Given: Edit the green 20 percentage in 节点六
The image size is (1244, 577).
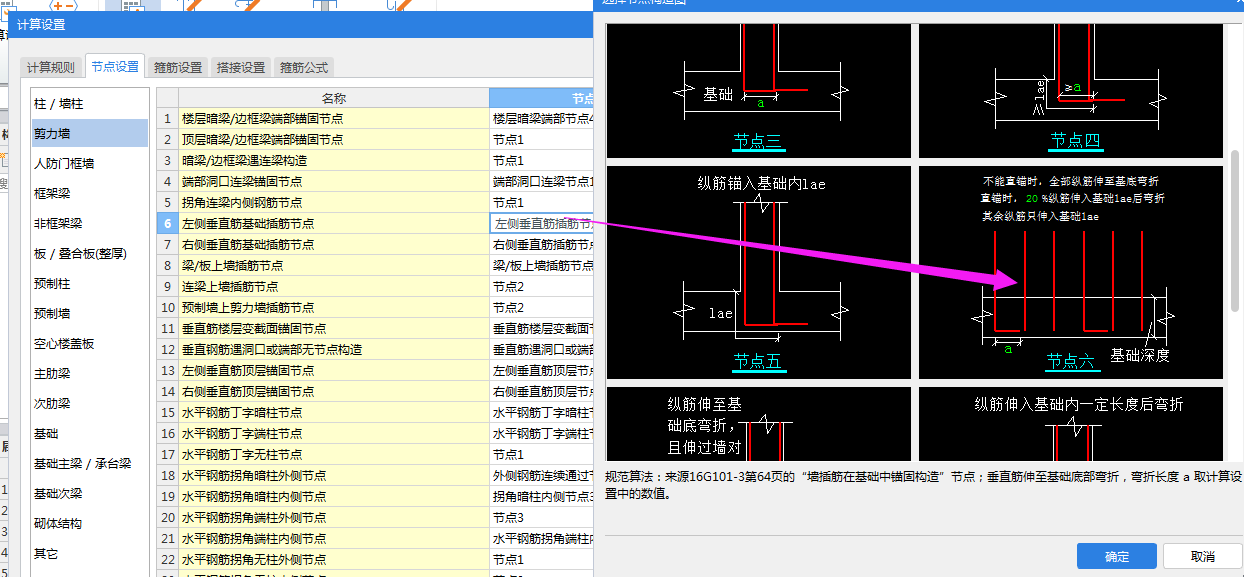Looking at the screenshot, I should click(x=1034, y=199).
